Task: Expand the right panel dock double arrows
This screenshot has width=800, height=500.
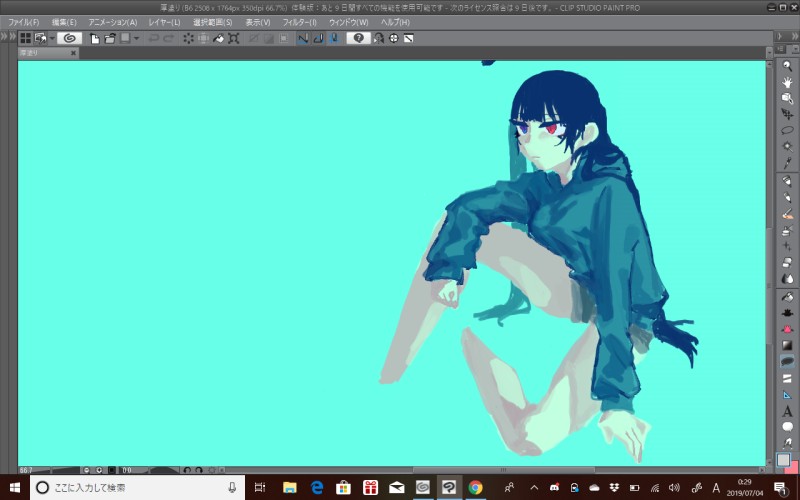Action: pos(794,36)
